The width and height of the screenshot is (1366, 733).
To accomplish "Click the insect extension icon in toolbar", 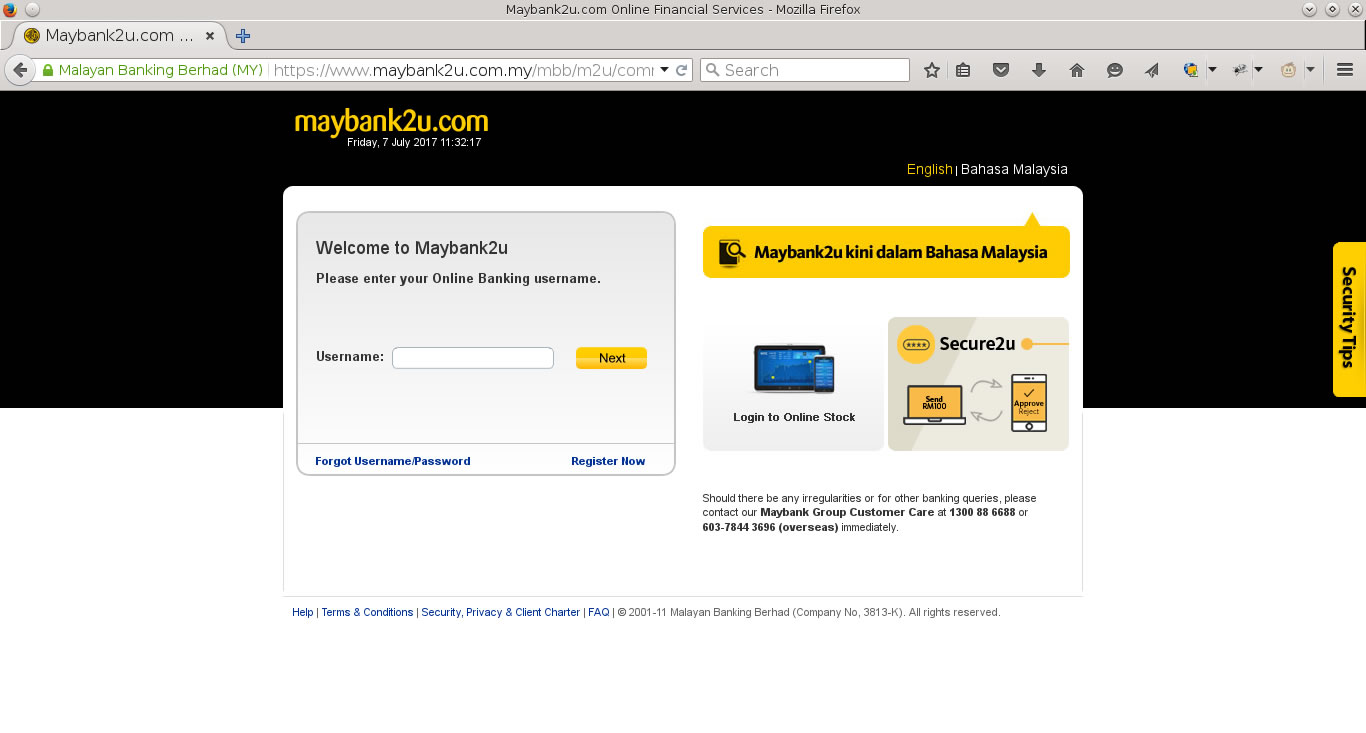I will (x=1240, y=70).
